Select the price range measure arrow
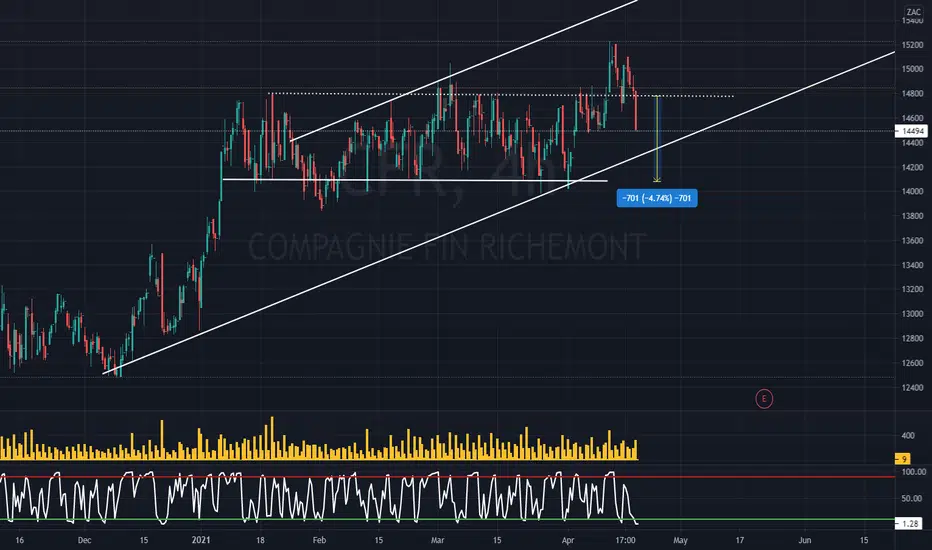 (x=657, y=139)
